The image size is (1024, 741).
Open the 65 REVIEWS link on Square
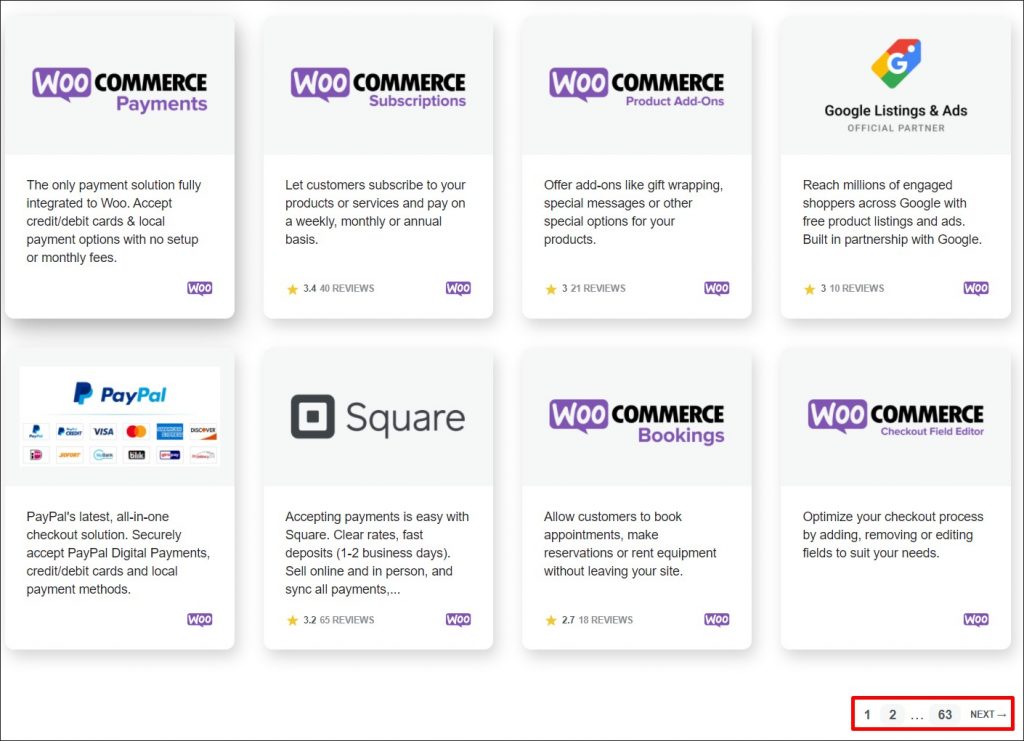[x=347, y=620]
